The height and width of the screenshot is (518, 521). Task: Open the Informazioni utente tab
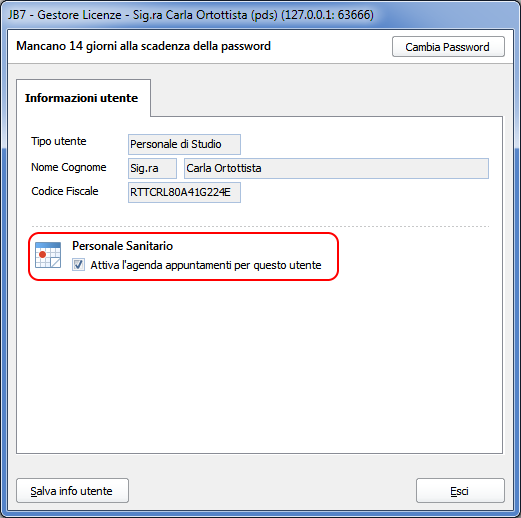pyautogui.click(x=82, y=98)
